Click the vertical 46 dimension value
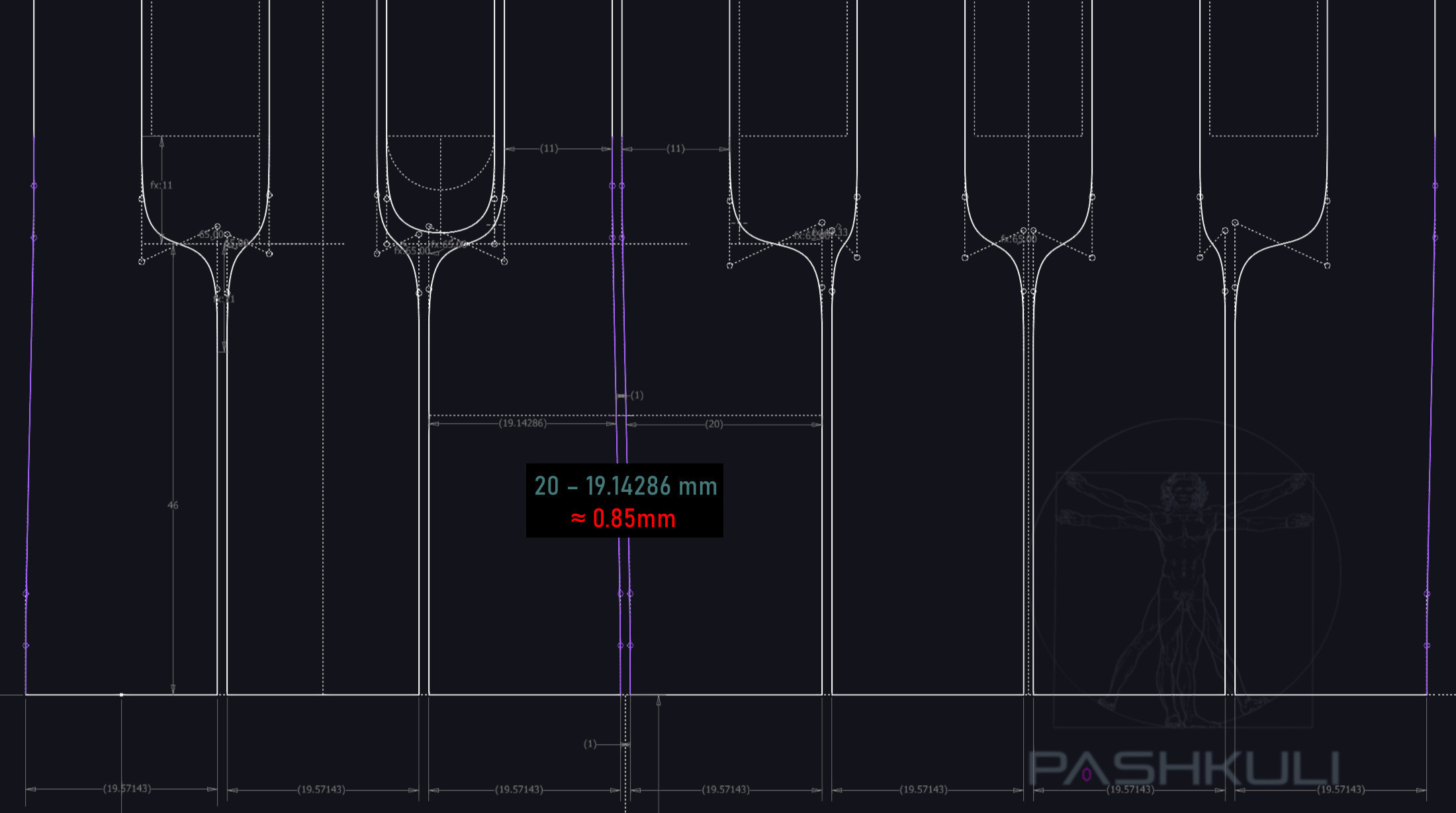 (173, 505)
